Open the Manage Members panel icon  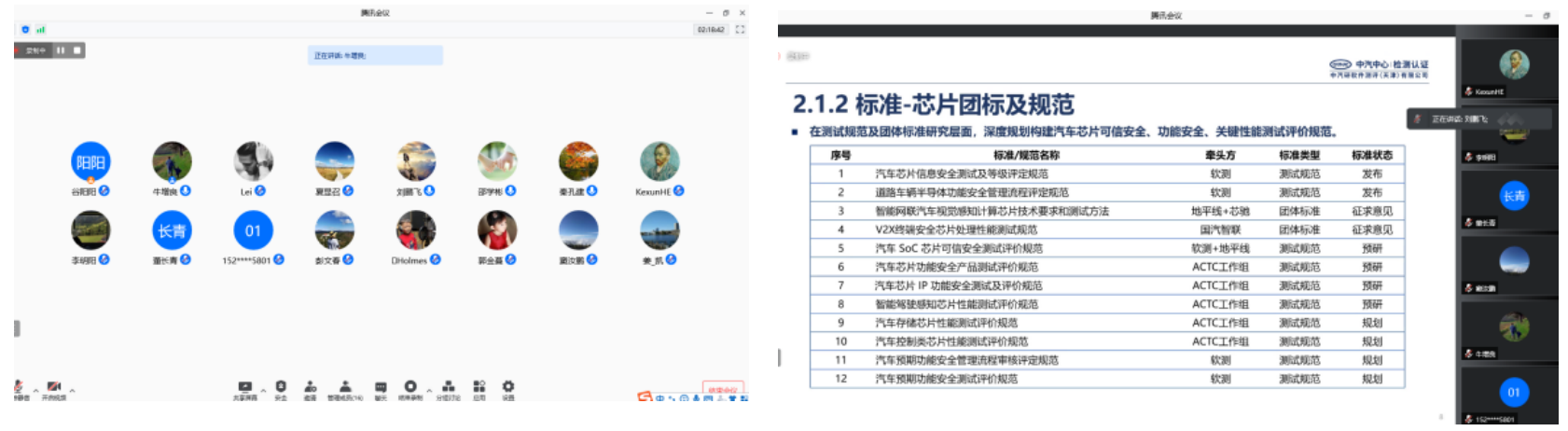click(x=345, y=386)
